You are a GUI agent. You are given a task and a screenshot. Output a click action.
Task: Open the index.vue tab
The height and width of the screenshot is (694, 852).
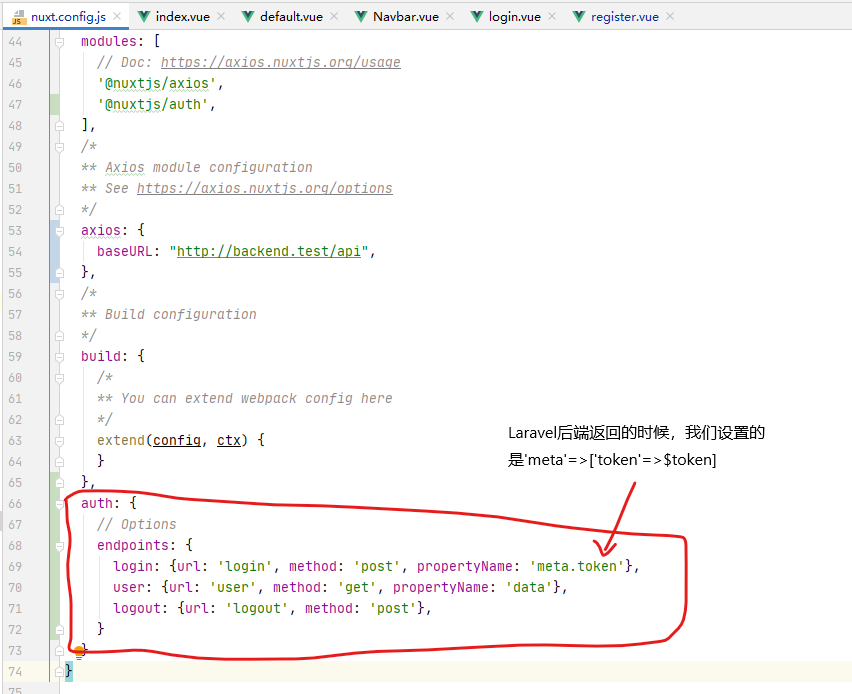[182, 17]
